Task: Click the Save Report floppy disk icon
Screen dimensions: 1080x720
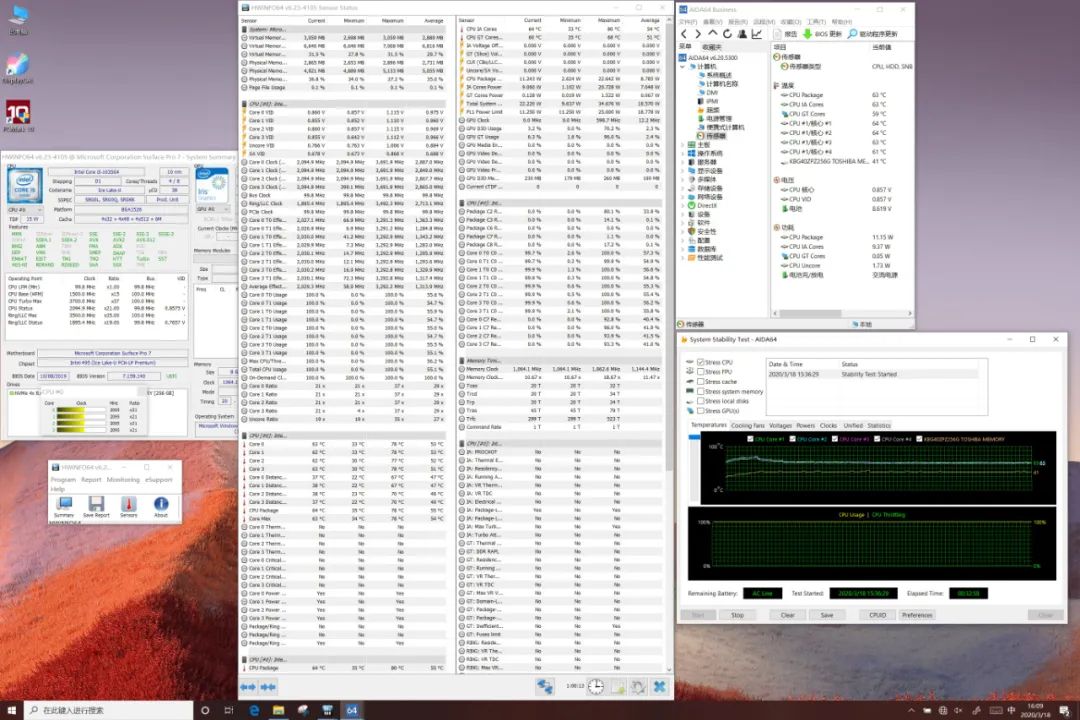Action: pyautogui.click(x=96, y=503)
